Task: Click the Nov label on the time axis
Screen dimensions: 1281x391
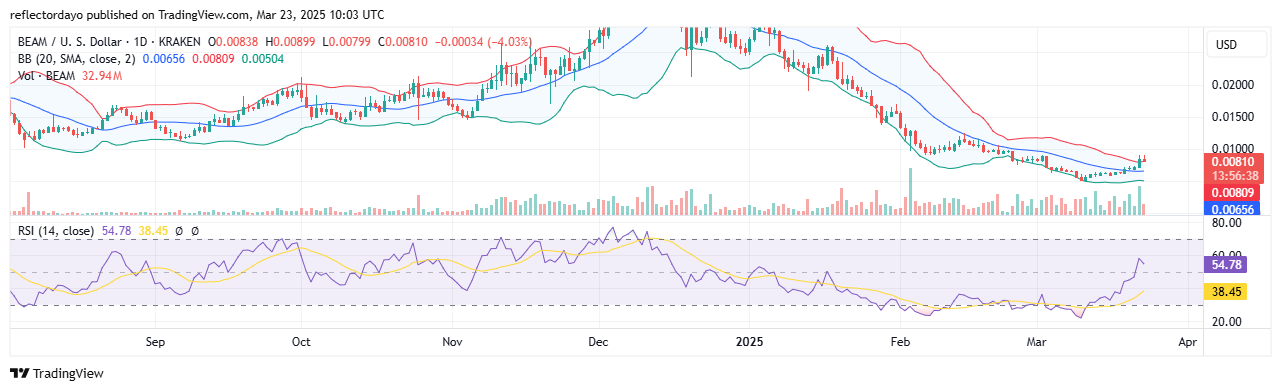Action: click(451, 342)
